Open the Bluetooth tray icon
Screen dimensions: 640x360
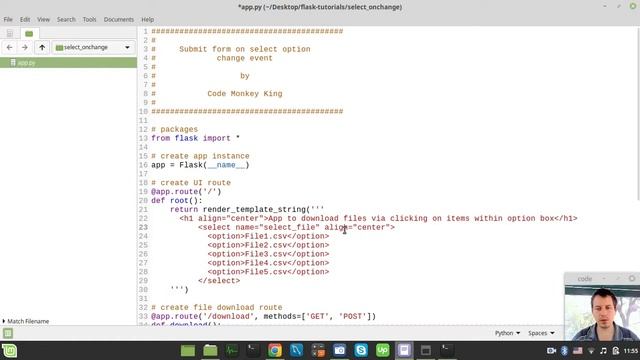coord(564,351)
